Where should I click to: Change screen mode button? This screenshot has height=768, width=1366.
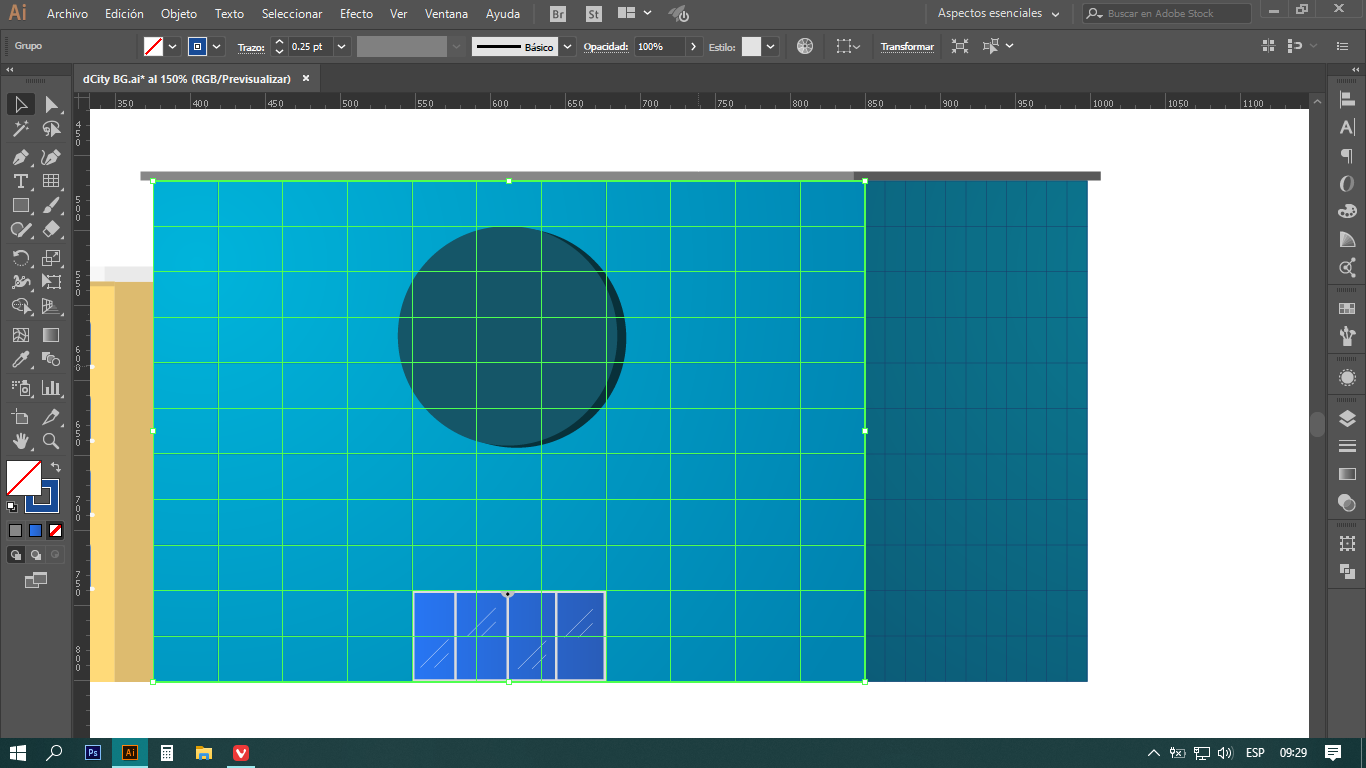pyautogui.click(x=36, y=579)
